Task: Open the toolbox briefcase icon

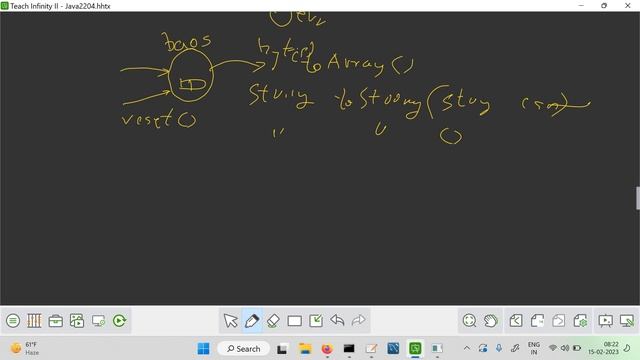Action: 56,321
